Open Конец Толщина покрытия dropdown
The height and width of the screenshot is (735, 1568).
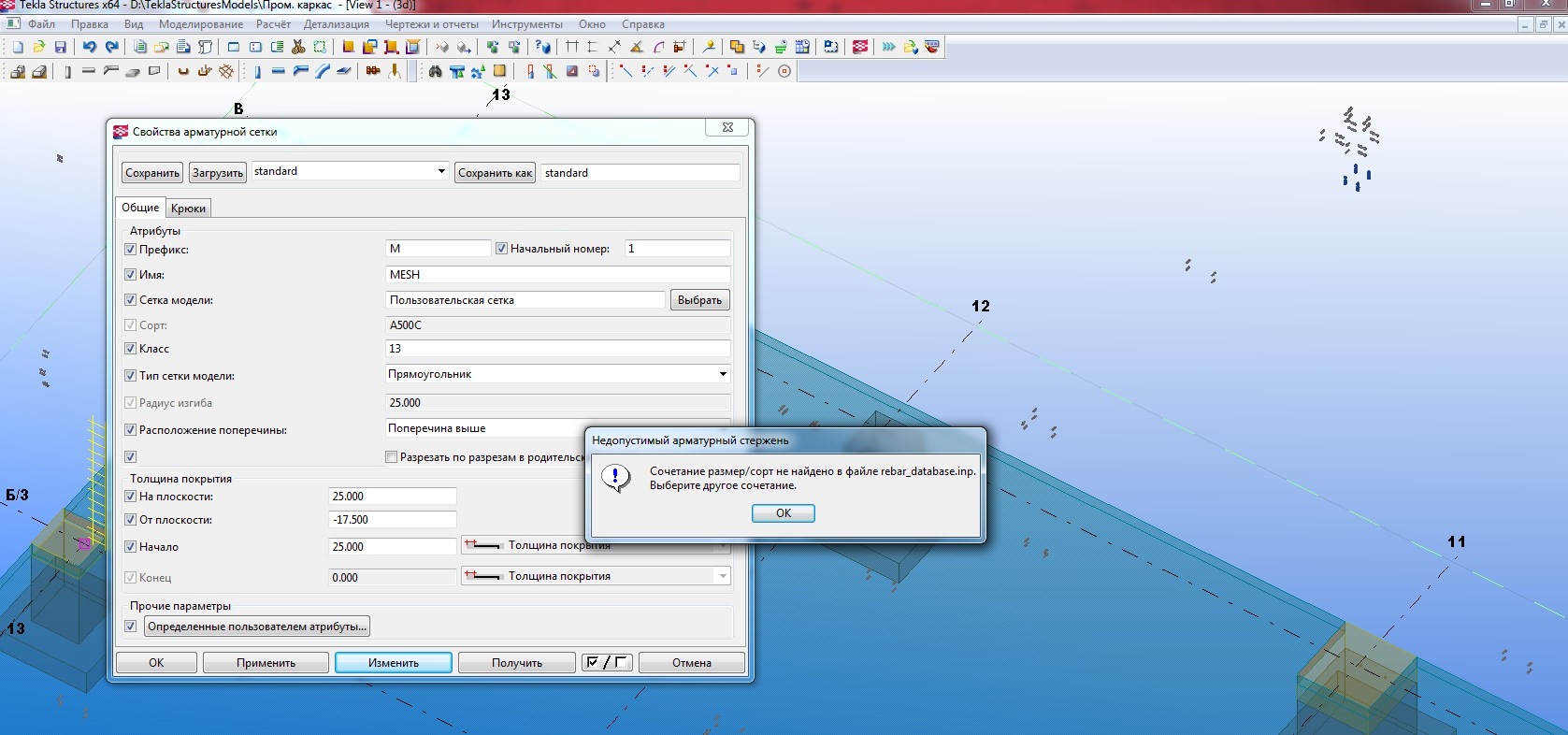click(722, 577)
